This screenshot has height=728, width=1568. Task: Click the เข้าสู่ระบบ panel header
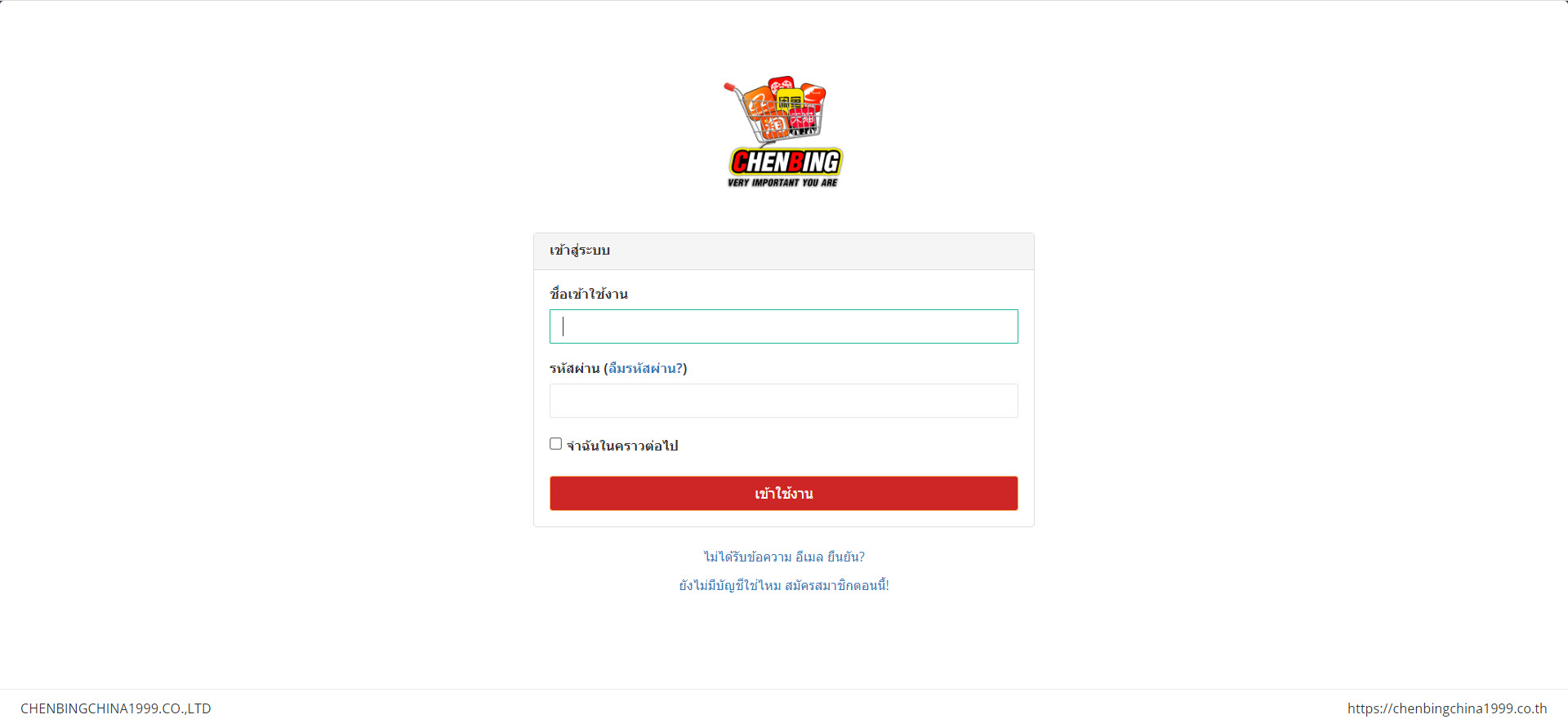[784, 251]
